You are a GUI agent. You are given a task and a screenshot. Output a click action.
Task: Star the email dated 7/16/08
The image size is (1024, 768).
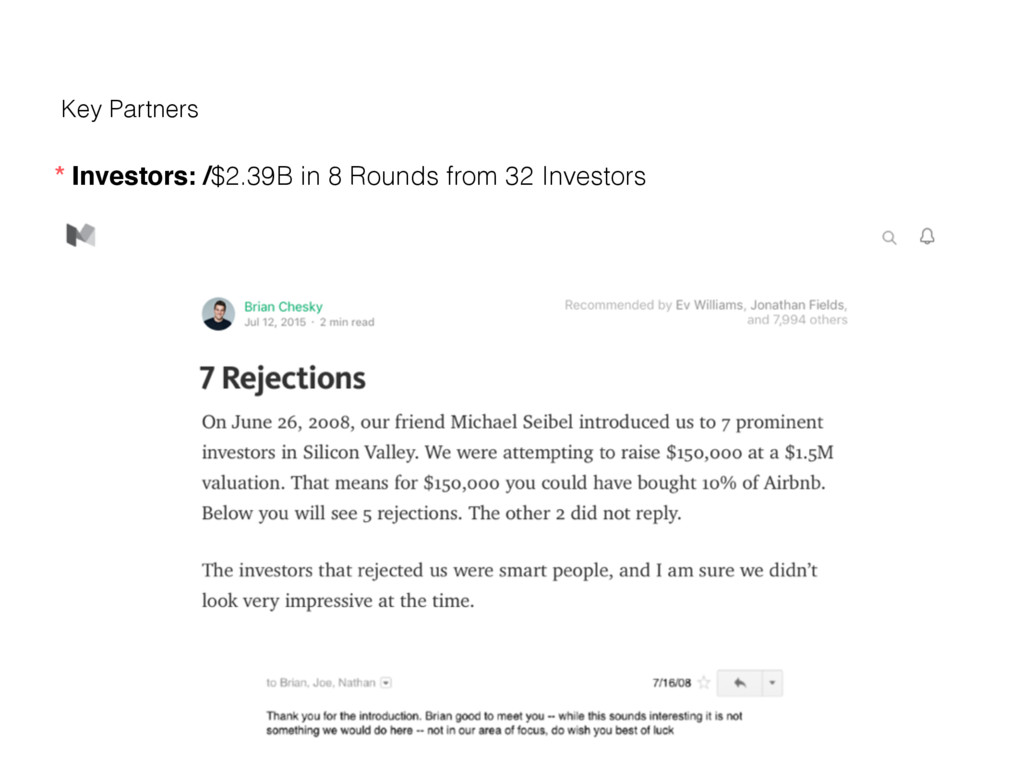(x=704, y=683)
